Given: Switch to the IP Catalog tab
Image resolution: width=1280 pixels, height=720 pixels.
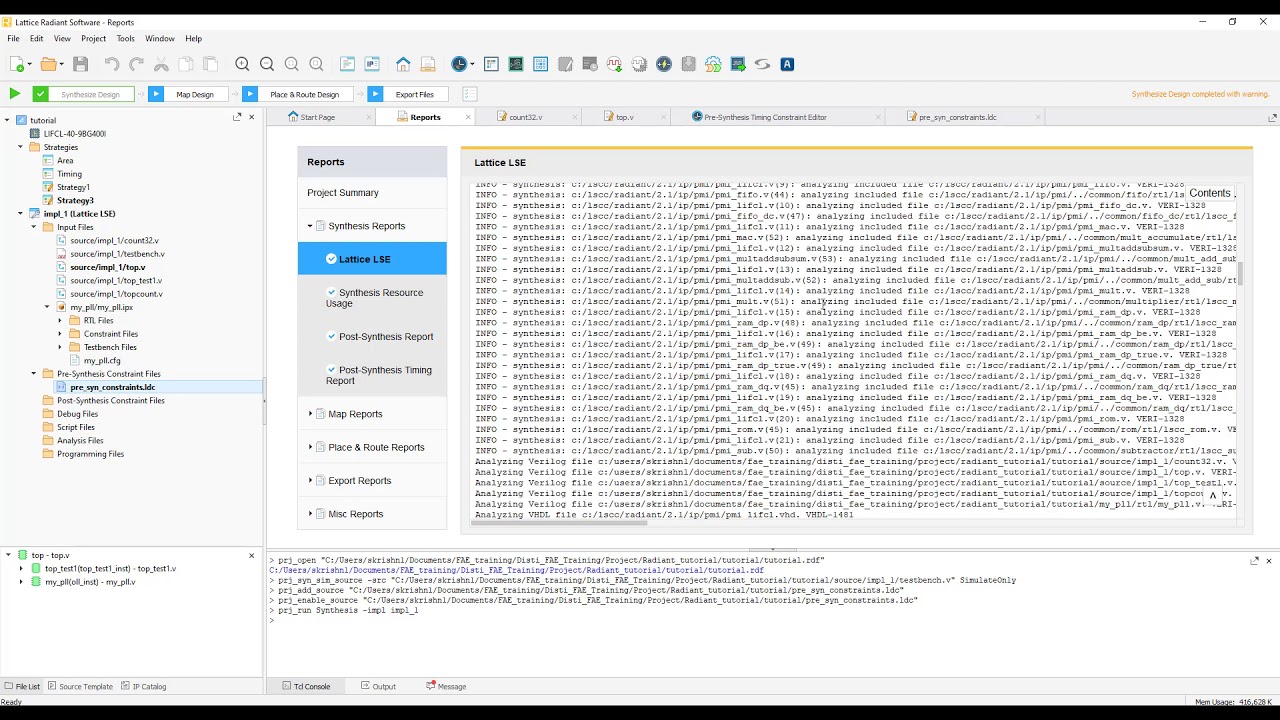Looking at the screenshot, I should [144, 686].
